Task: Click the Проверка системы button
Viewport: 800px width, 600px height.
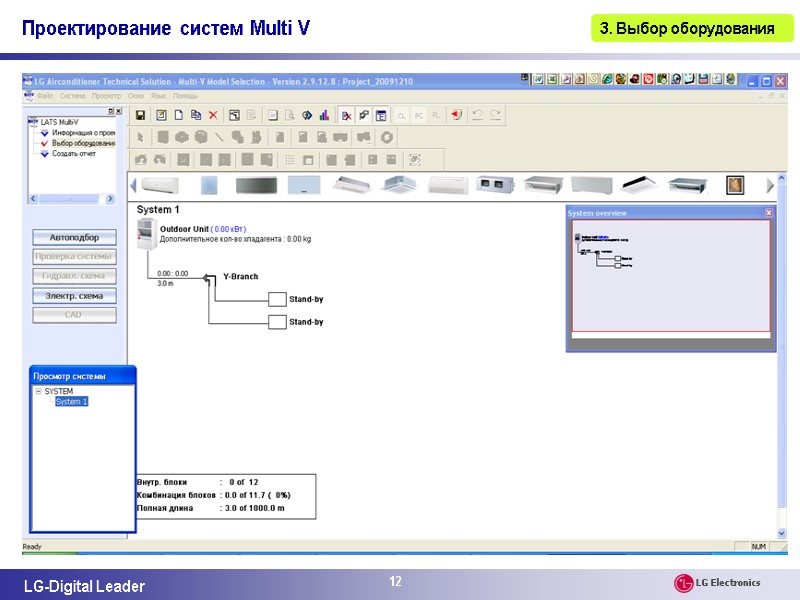Action: click(x=74, y=257)
